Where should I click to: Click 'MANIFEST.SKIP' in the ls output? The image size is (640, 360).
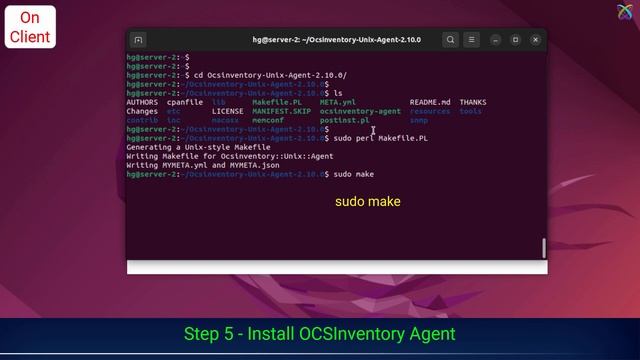281,111
